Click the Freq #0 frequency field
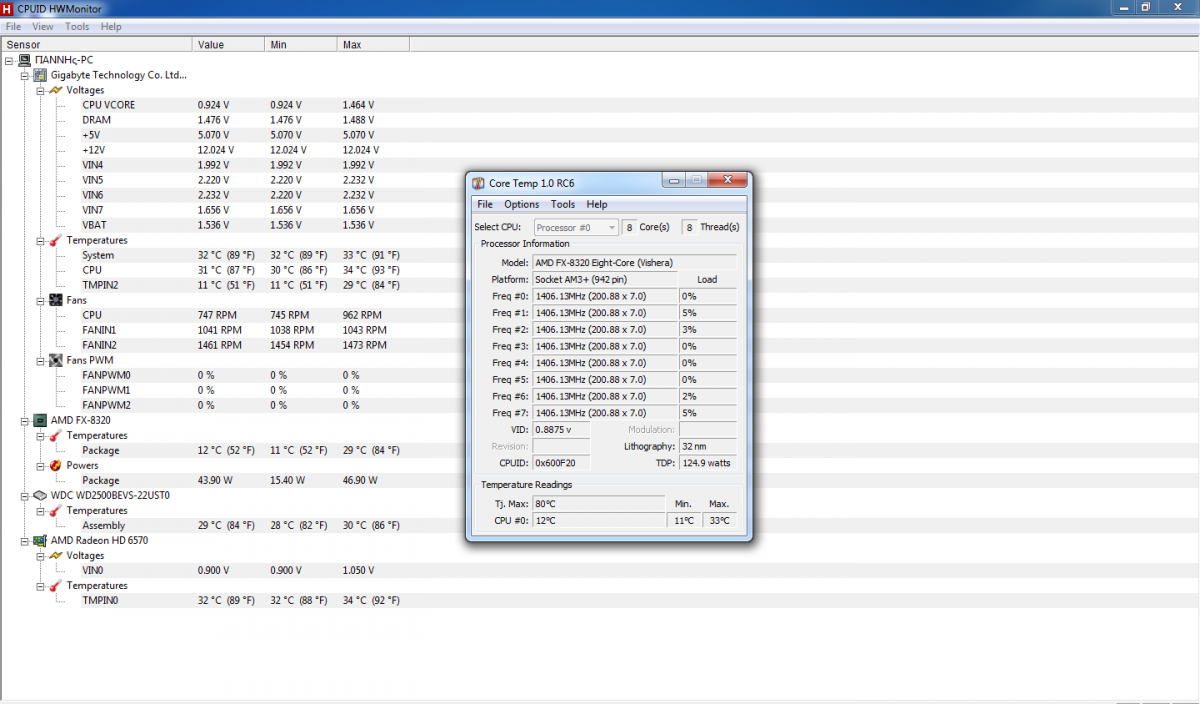 point(604,296)
